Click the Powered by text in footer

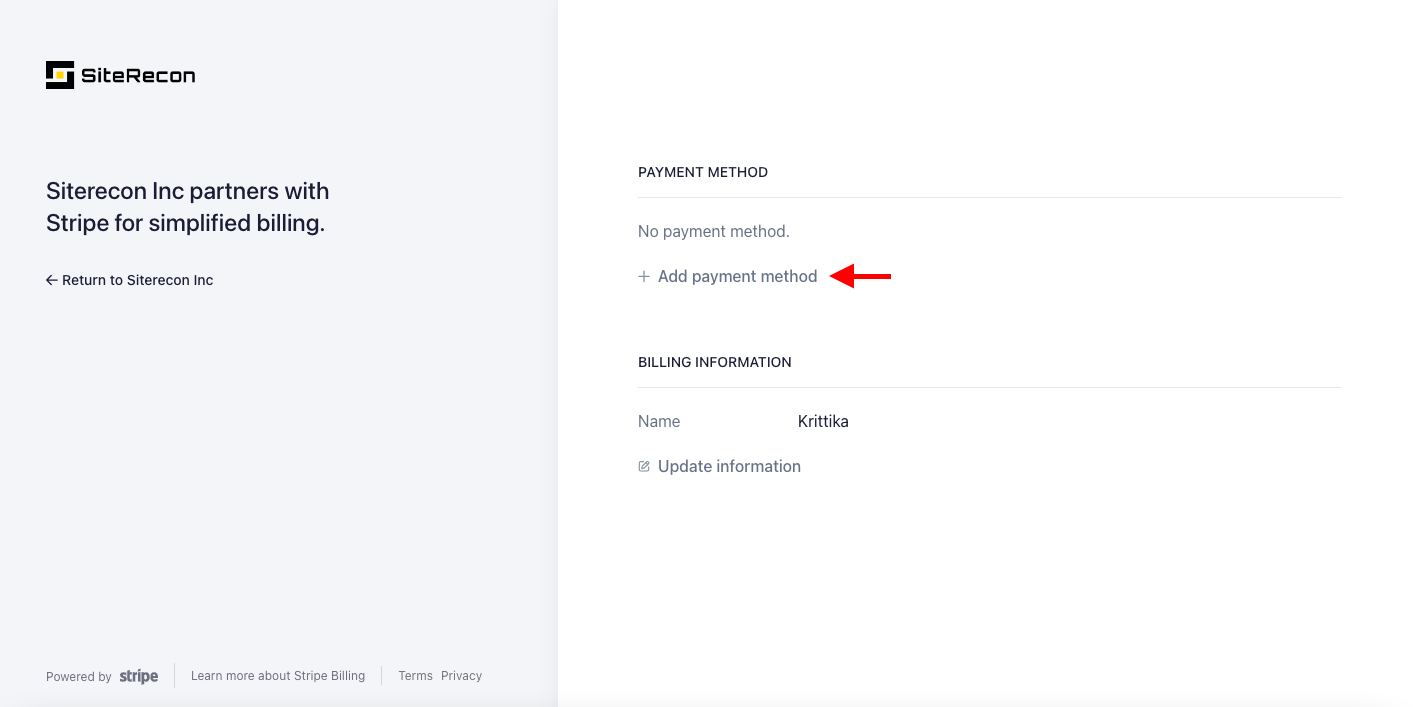[x=78, y=677]
